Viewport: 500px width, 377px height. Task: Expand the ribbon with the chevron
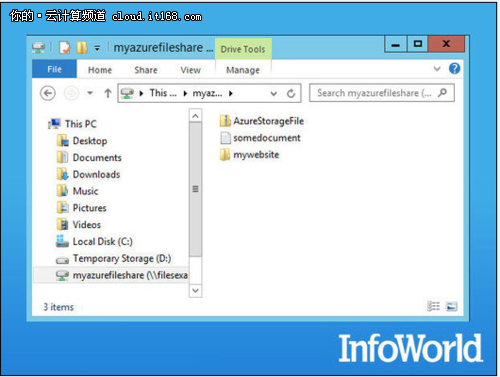point(437,69)
